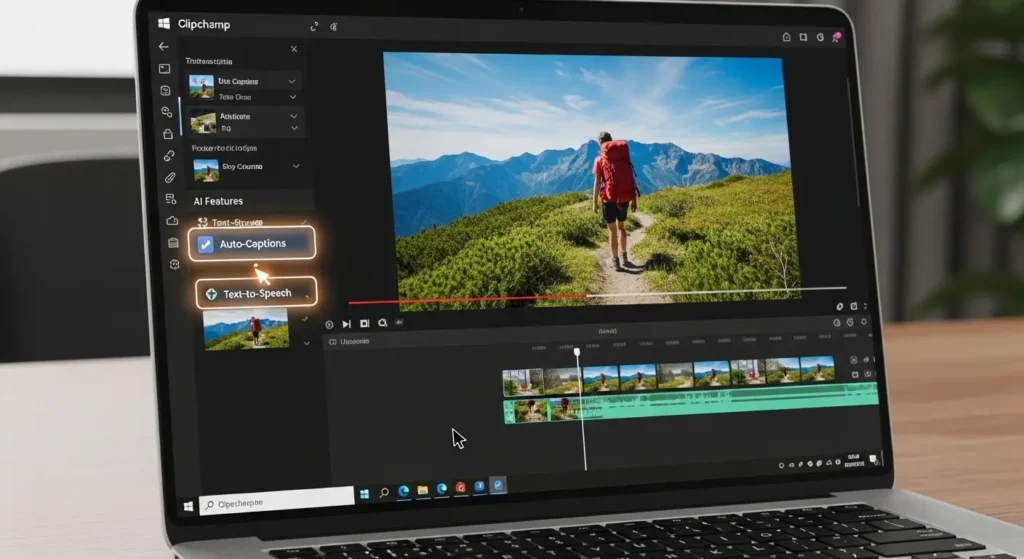Open the link icon in left sidebar
Image resolution: width=1024 pixels, height=559 pixels.
pyautogui.click(x=170, y=155)
